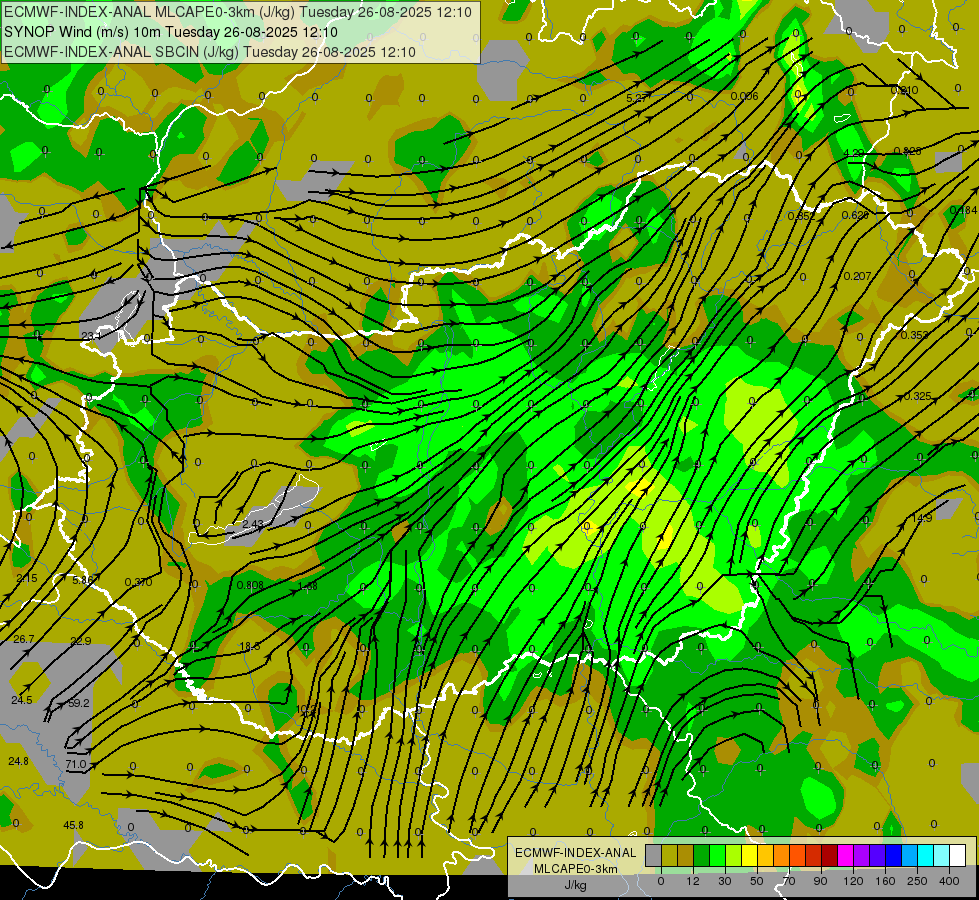
Task: Click legend scale label 90
Action: 820,881
